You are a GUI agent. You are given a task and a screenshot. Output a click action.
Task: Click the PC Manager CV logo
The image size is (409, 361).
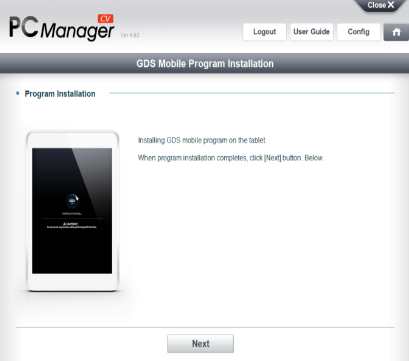tap(62, 27)
